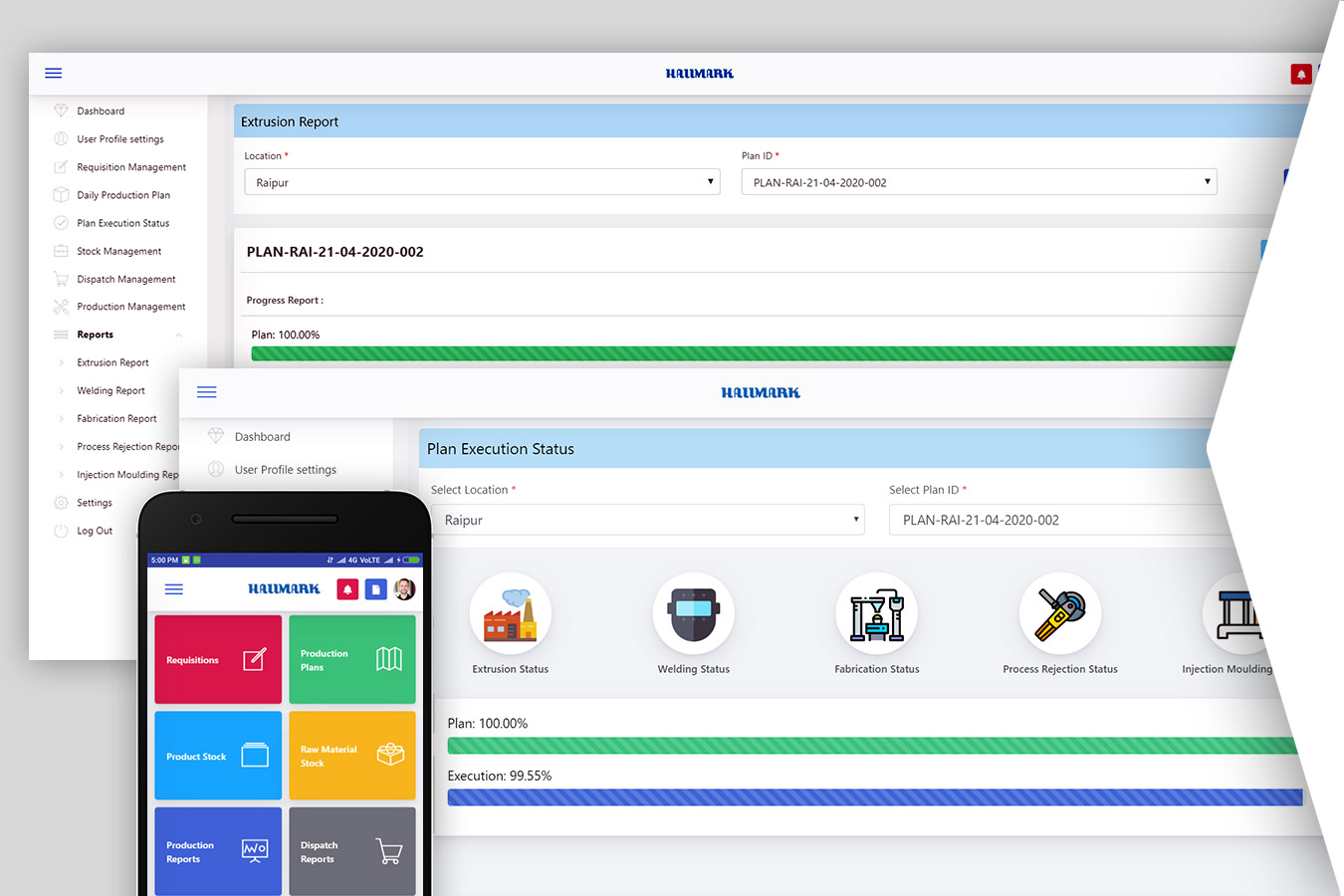Click Progress Report label

285,300
